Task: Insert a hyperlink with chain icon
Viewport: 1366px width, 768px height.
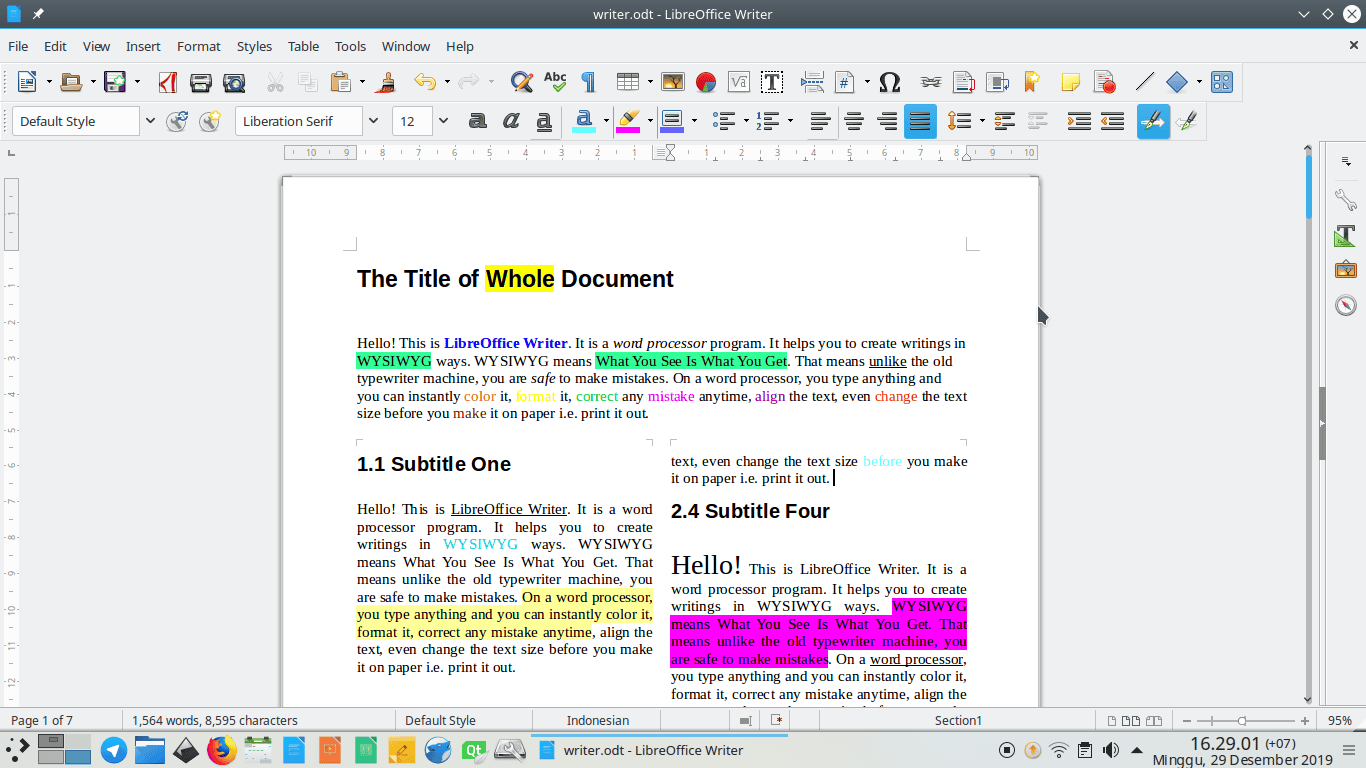Action: coord(931,82)
